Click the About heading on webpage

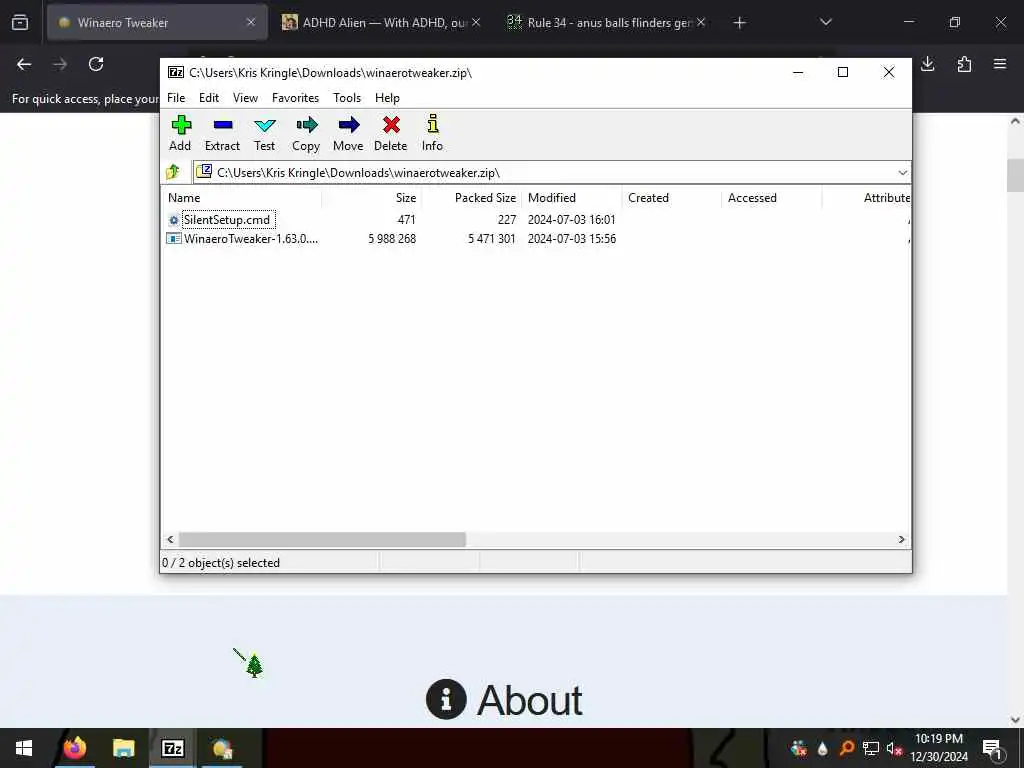(530, 701)
